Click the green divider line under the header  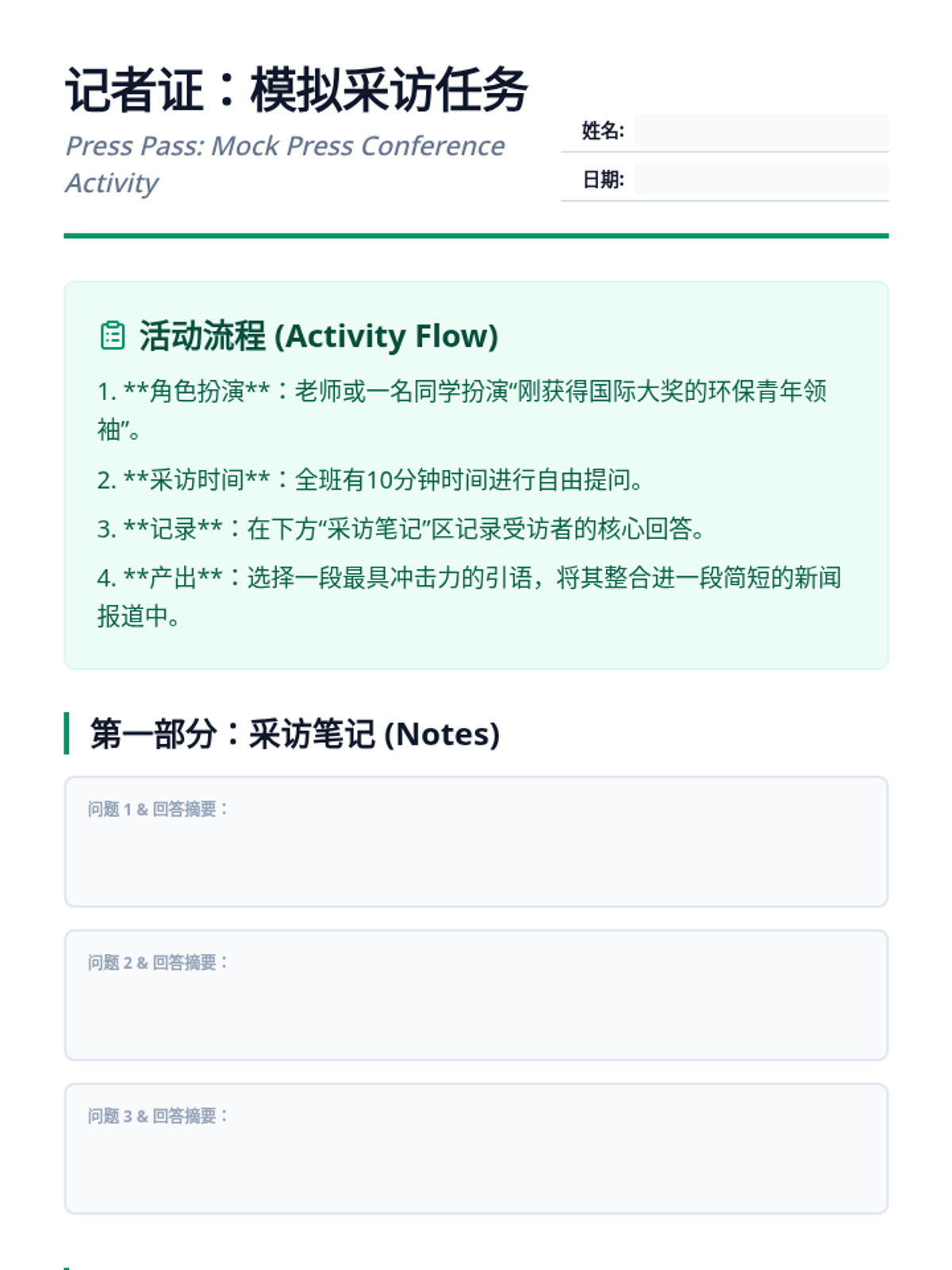[x=476, y=236]
